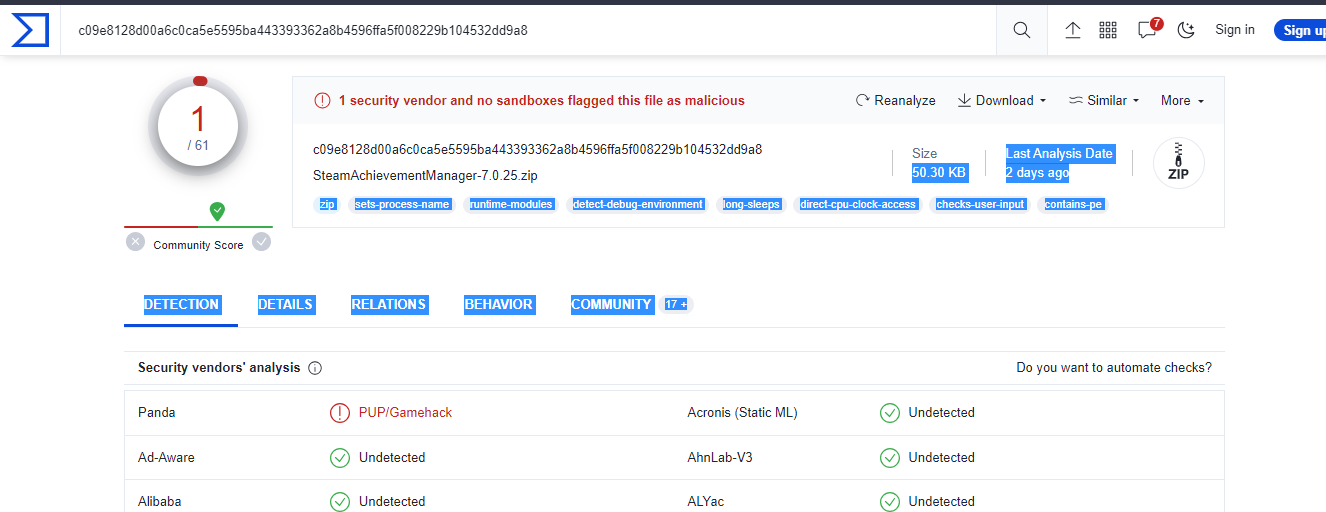Click the AhnLab-V3 Undetected check icon

coord(890,457)
